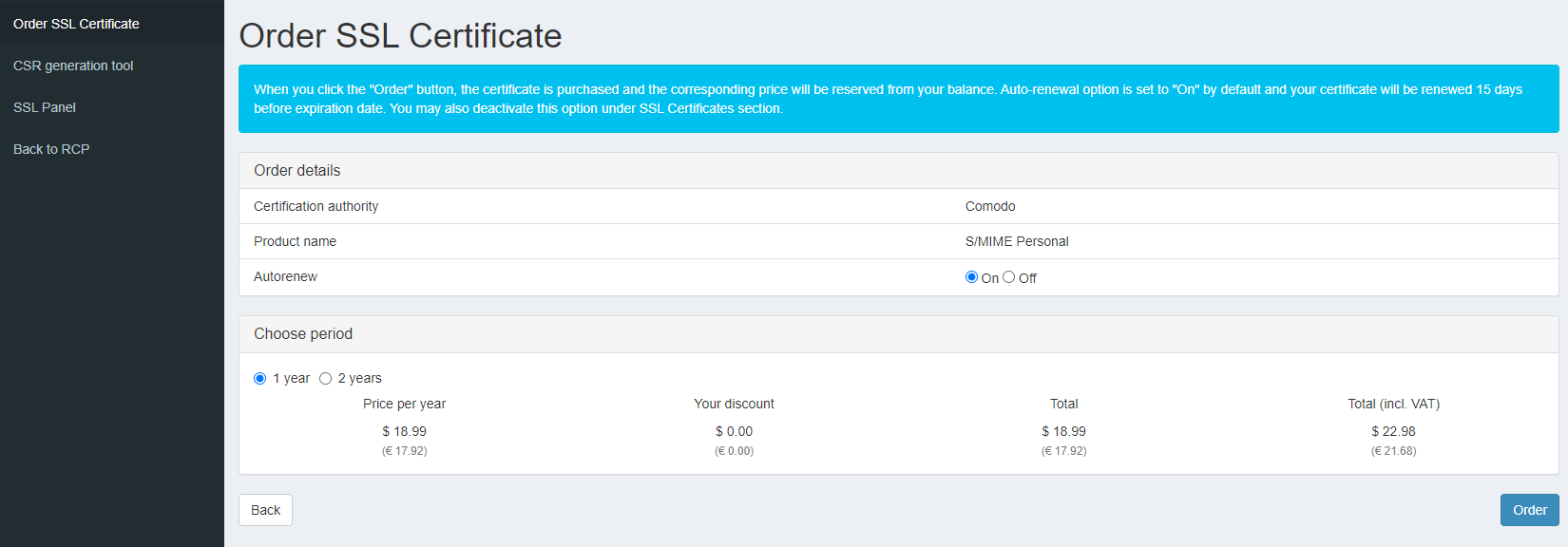Click the blue Order button
Screen dimensions: 1568x547
tap(1529, 510)
